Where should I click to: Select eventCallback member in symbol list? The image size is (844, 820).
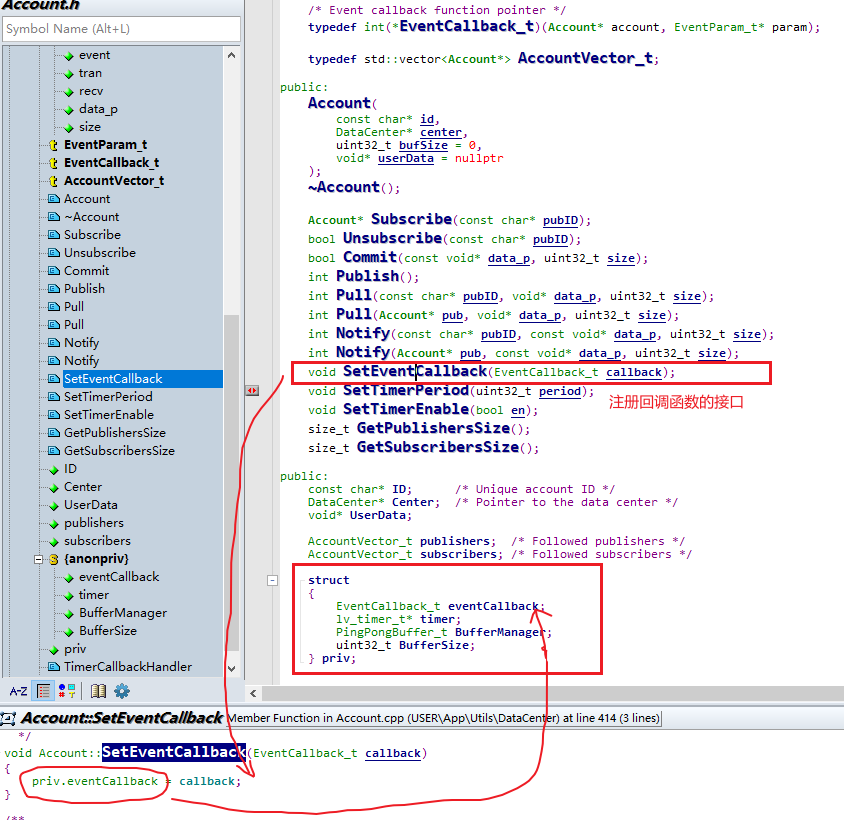point(119,577)
